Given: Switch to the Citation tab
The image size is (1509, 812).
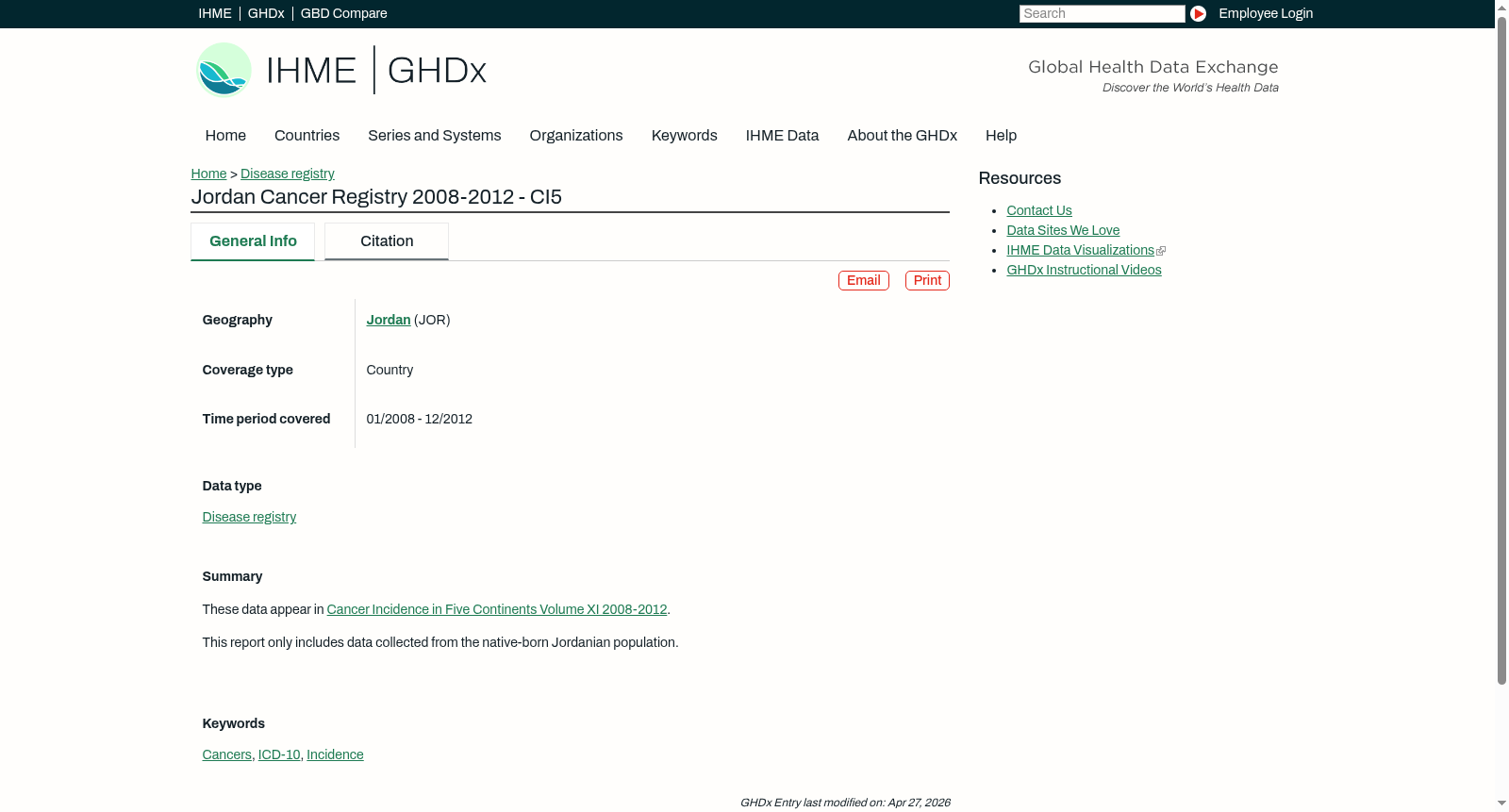Looking at the screenshot, I should tap(387, 241).
